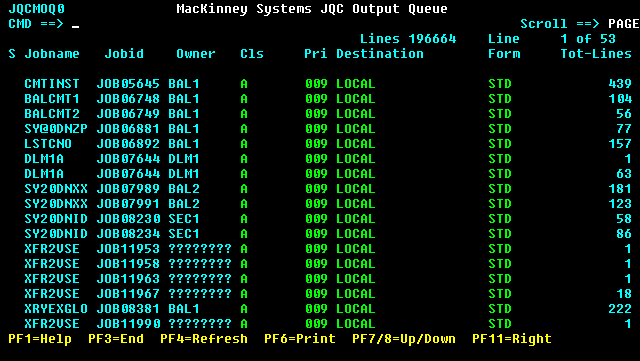Click owner ???????? in JOB11990 row

pyautogui.click(x=200, y=324)
